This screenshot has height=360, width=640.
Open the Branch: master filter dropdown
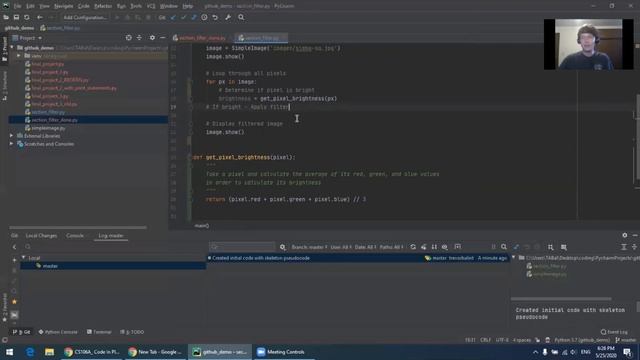coord(309,247)
